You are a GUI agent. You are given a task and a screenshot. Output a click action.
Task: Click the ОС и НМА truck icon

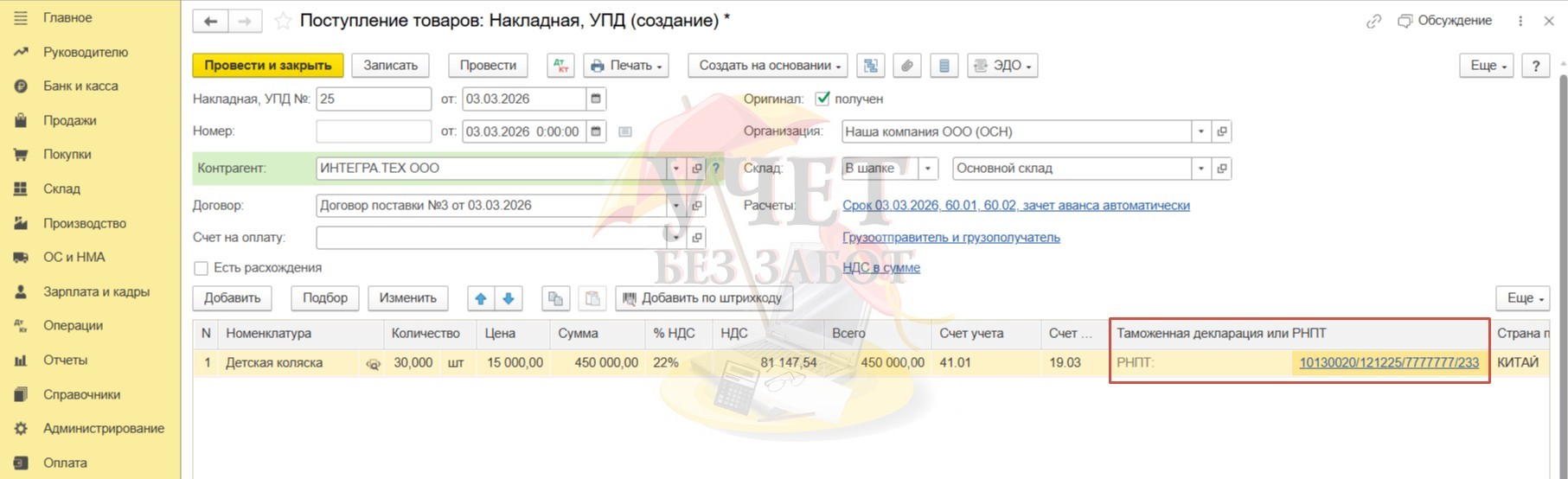pos(21,257)
